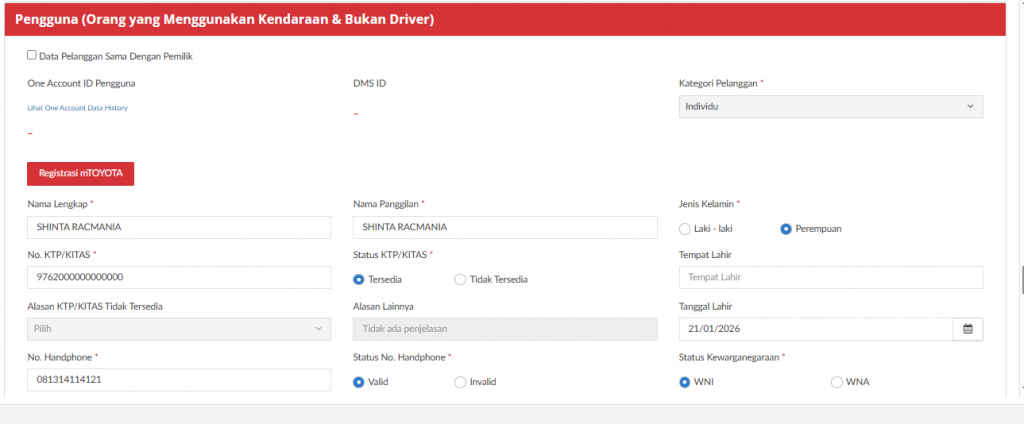Tick Data Pelanggan Sama Dengan Pemilik checkbox
This screenshot has height=424, width=1024.
pos(32,56)
